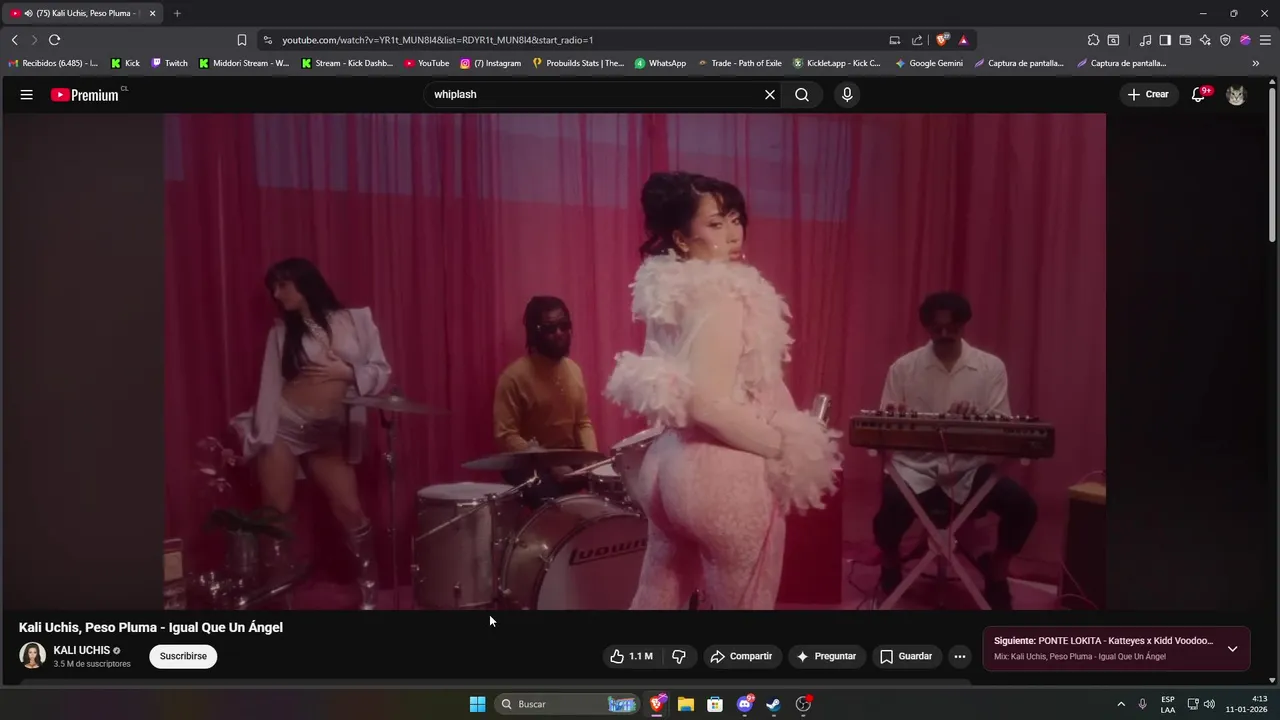
Task: Open Trade - Path of Exile bookmark
Action: tap(739, 63)
